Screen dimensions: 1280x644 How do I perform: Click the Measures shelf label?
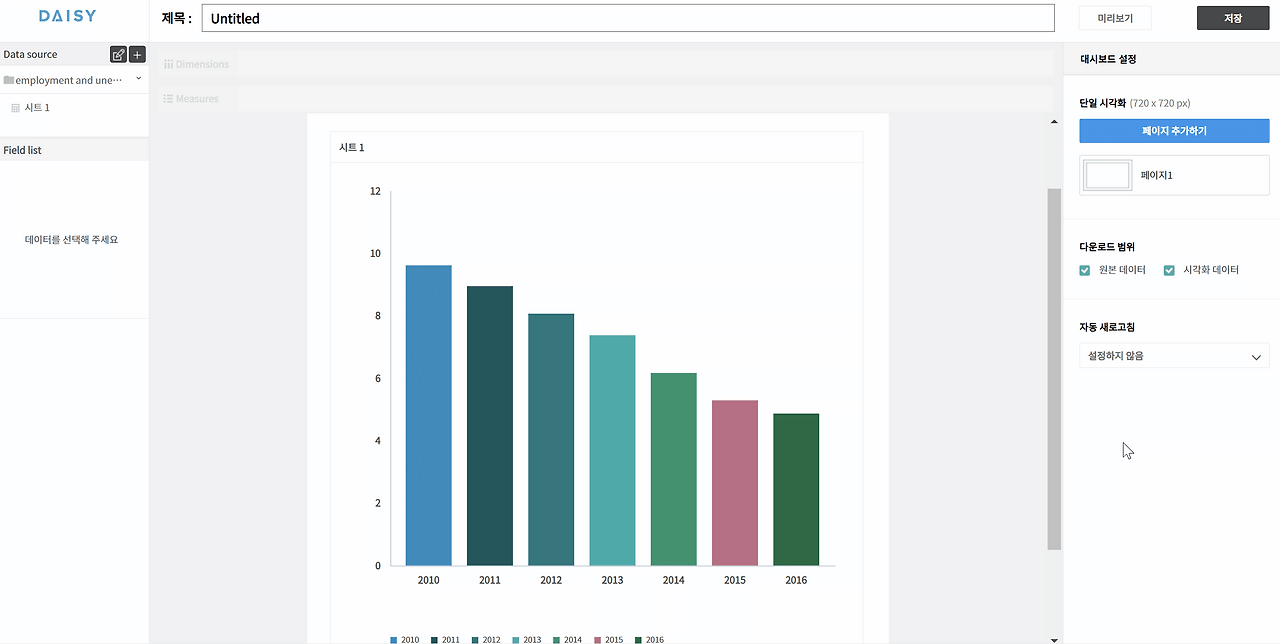[x=197, y=99]
